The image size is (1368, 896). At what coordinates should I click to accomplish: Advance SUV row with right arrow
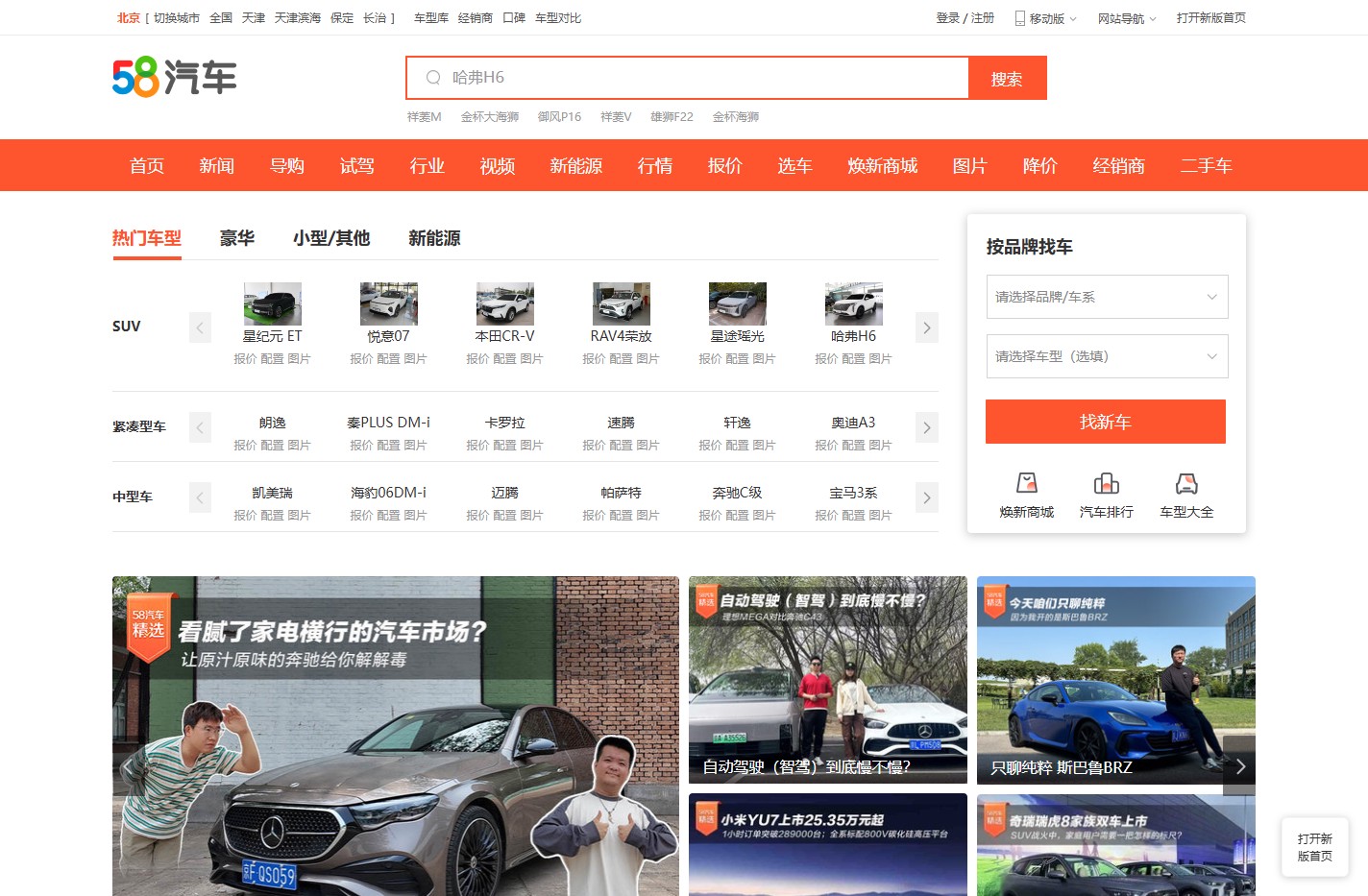click(x=926, y=327)
